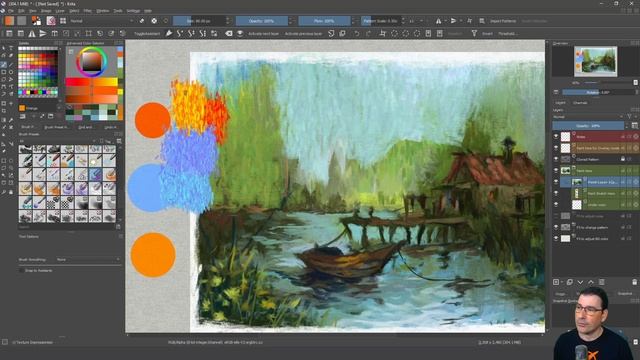Click the Threshold... button in toolbar
This screenshot has height=360, width=640.
coord(507,34)
